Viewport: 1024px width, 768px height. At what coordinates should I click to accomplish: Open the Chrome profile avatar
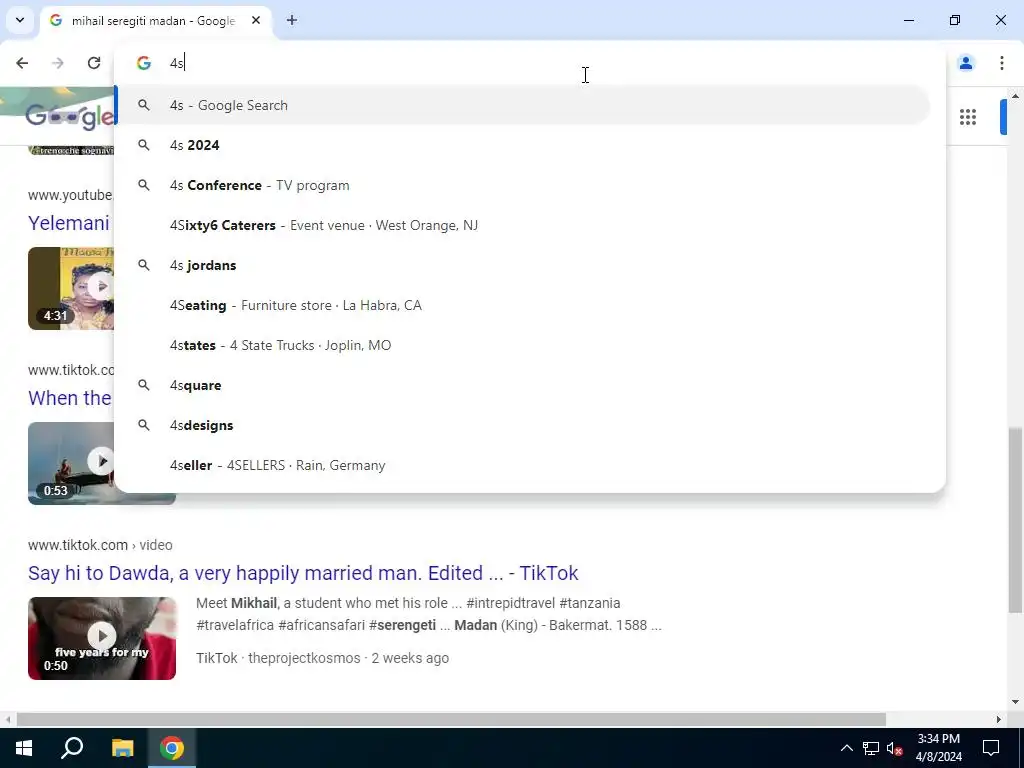point(966,63)
